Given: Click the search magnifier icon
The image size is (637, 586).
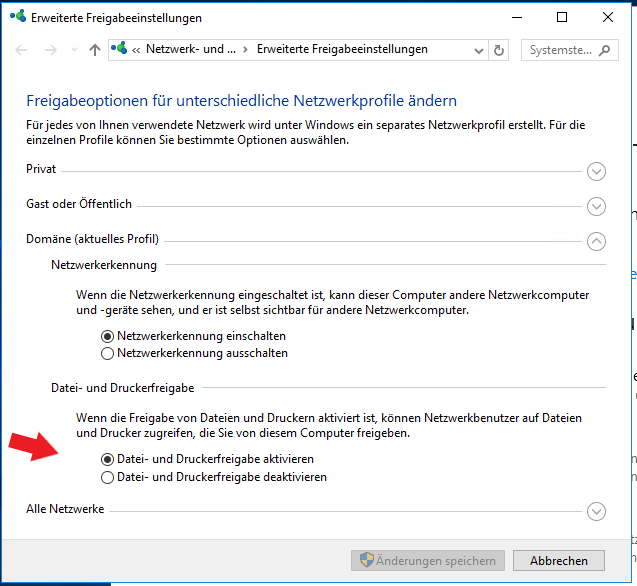Looking at the screenshot, I should 606,50.
